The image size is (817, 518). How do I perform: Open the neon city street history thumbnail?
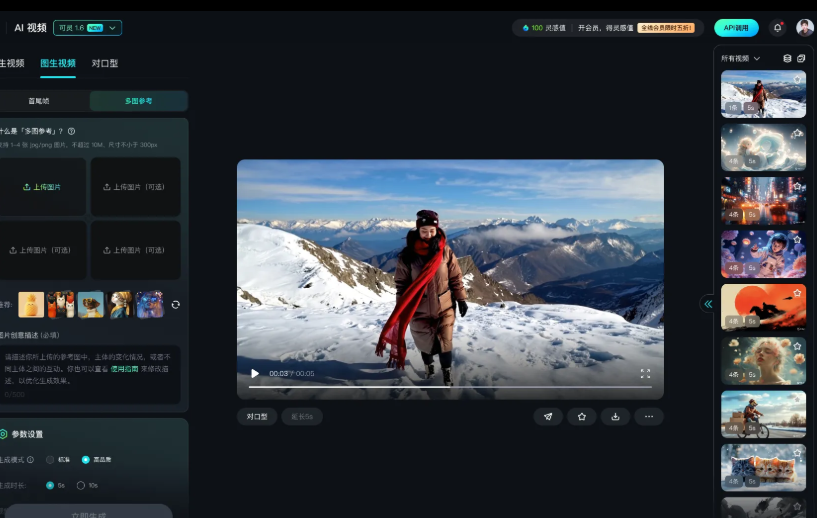763,201
